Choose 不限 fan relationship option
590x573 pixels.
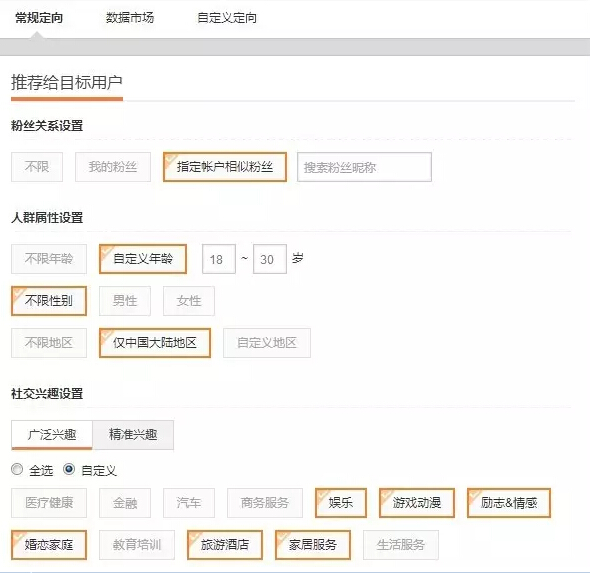click(x=37, y=167)
